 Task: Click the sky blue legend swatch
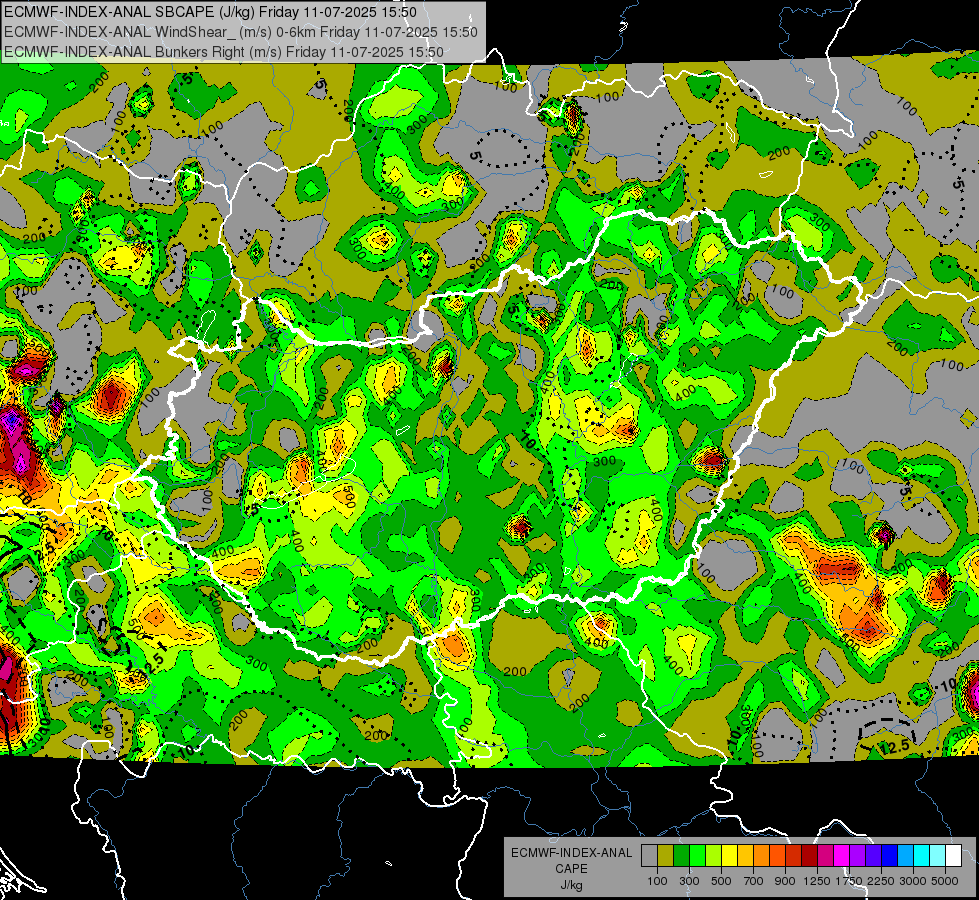pos(905,855)
